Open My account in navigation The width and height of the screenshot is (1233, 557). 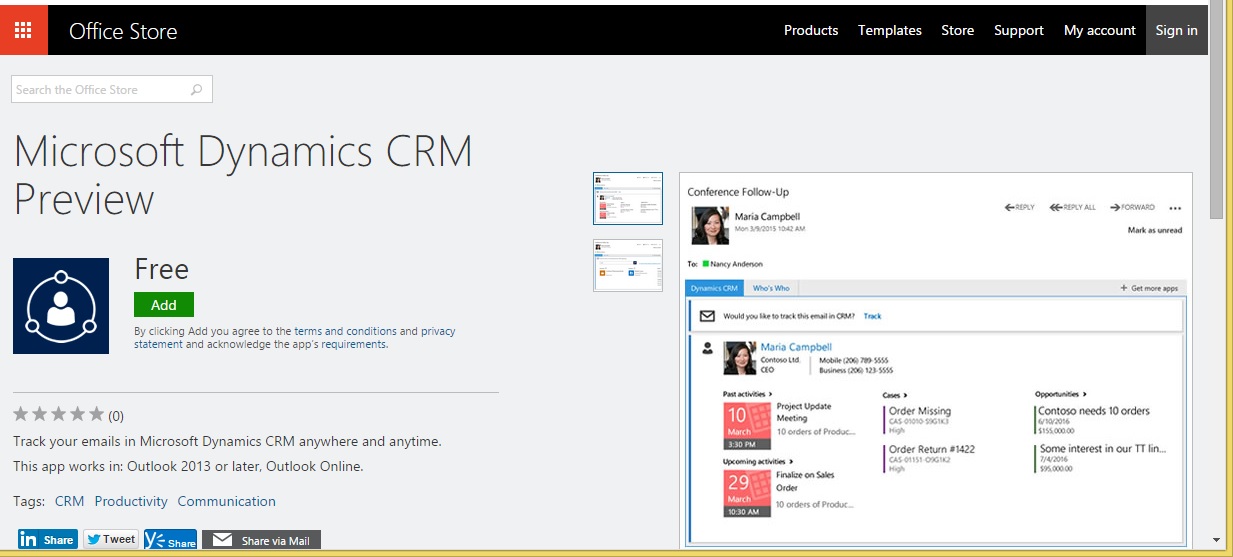1100,30
